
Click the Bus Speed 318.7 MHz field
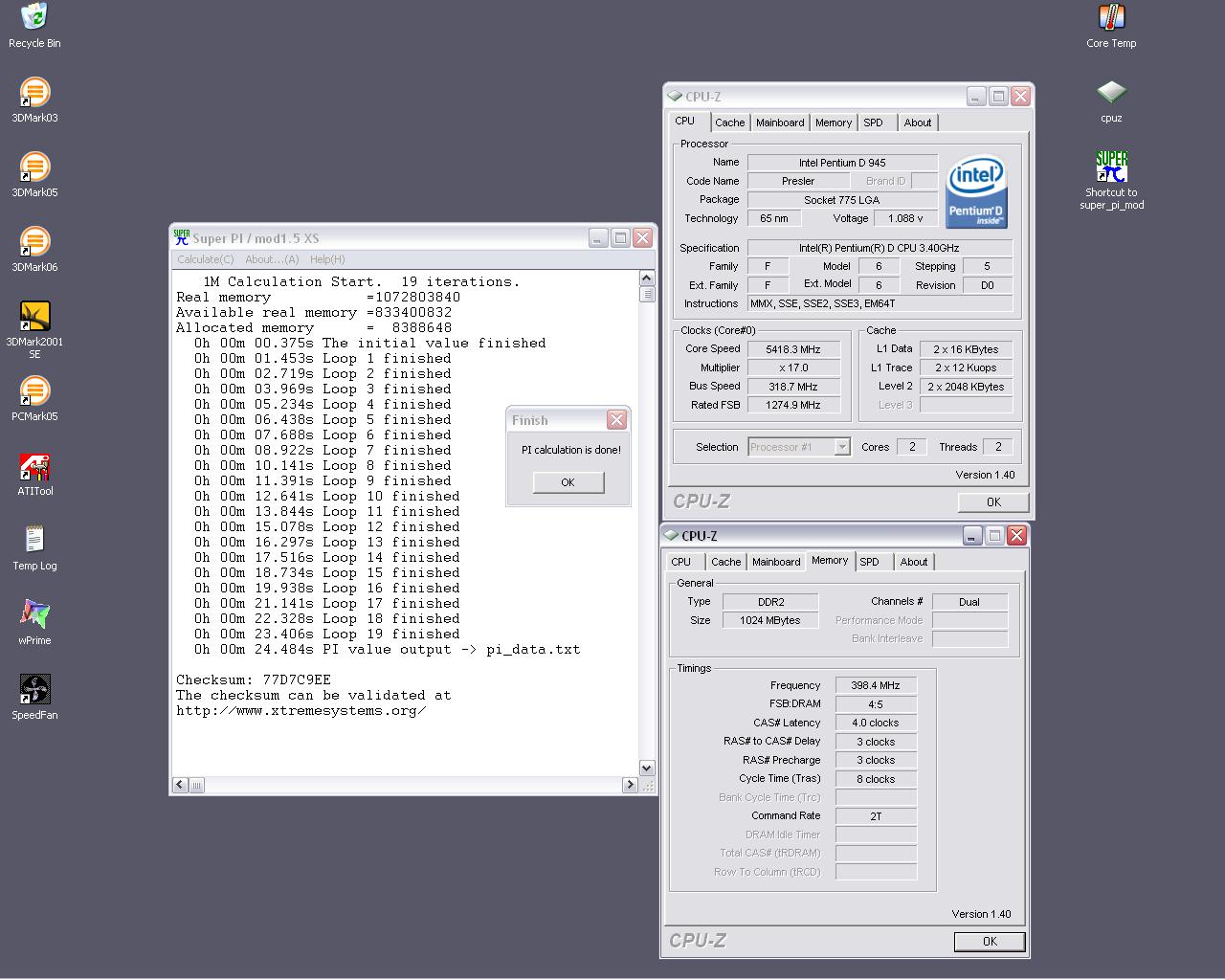(793, 387)
